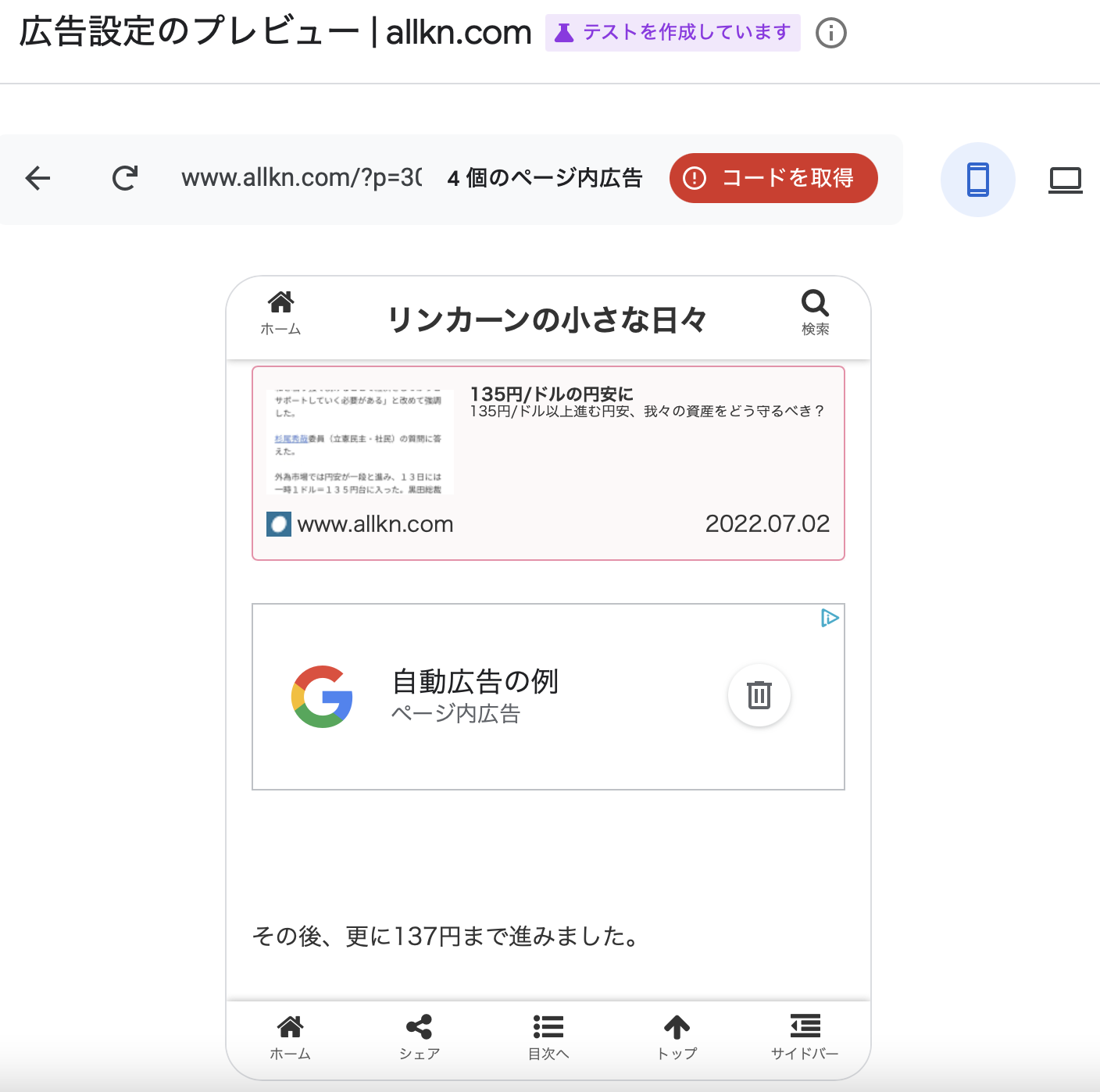Click the back arrow in preview toolbar

coord(37,178)
